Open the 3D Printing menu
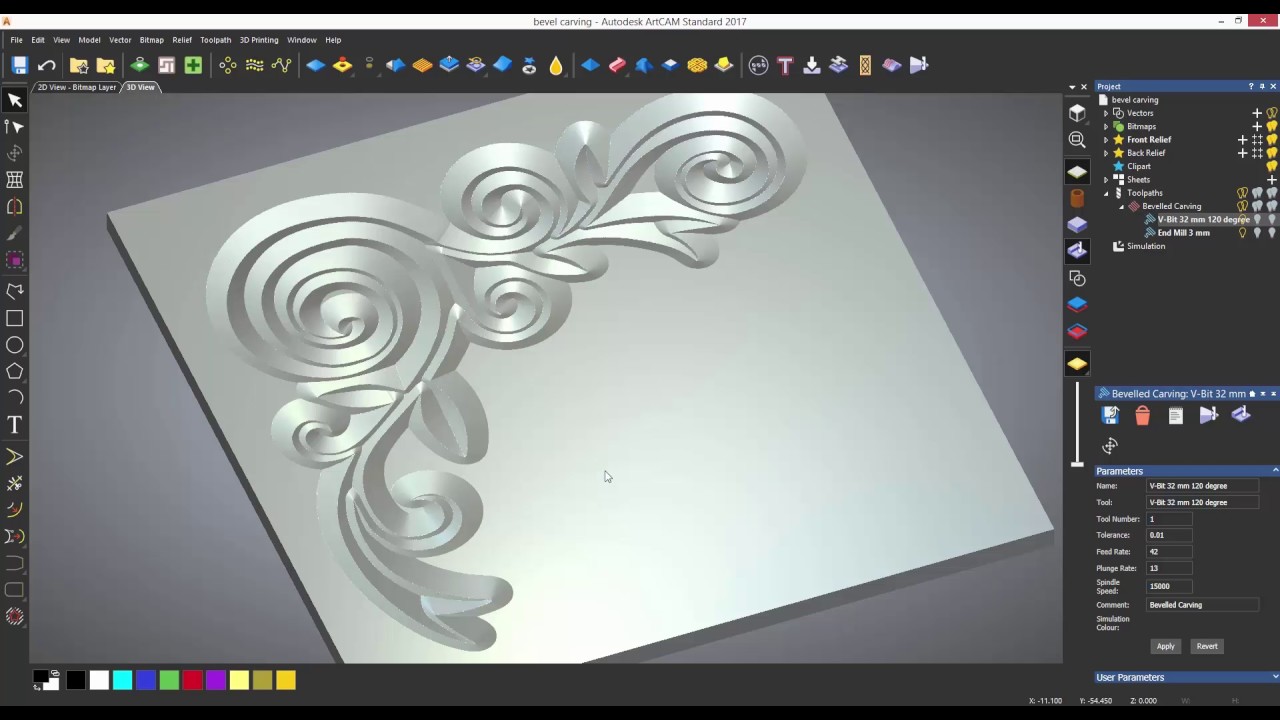The width and height of the screenshot is (1280, 720). click(259, 40)
